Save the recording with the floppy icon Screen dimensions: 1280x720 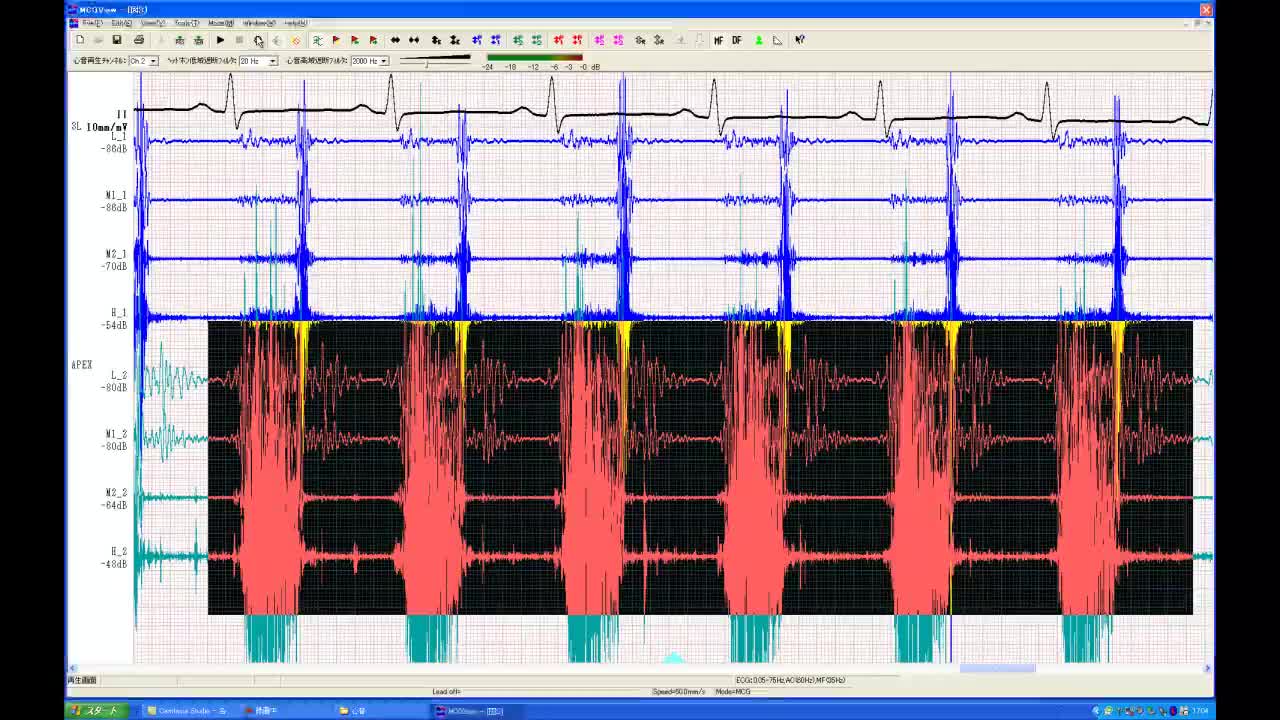[x=117, y=40]
